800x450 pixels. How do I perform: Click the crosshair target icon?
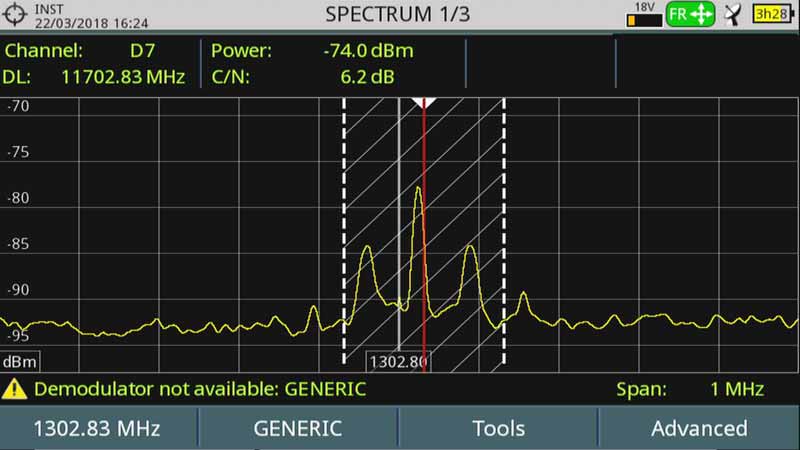pyautogui.click(x=15, y=14)
